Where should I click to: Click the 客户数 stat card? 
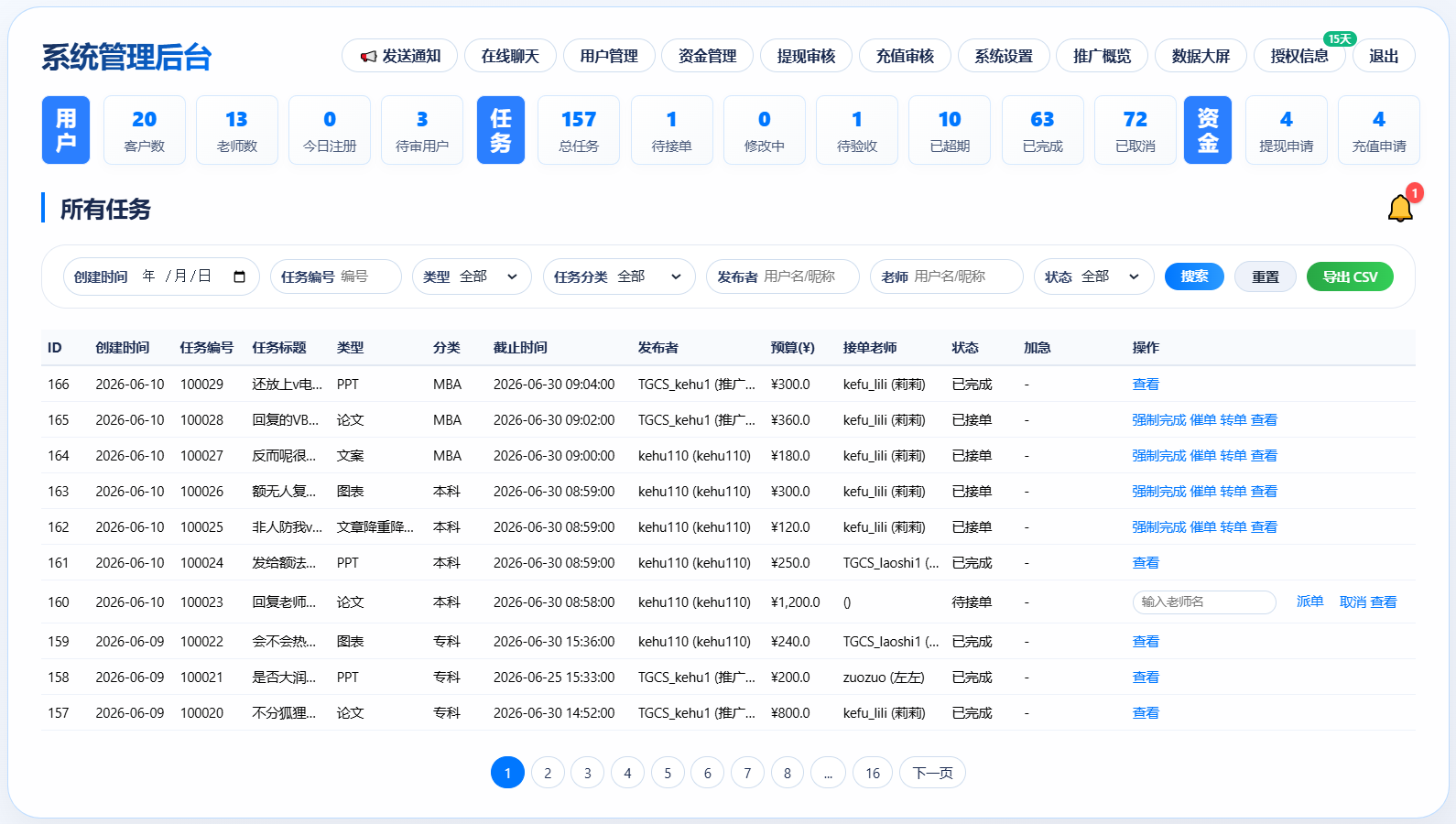pyautogui.click(x=145, y=130)
